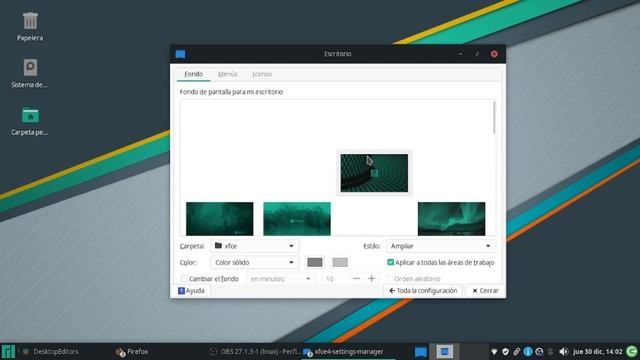This screenshot has width=640, height=360.
Task: Click the green session icon at the panel's end
Action: click(632, 351)
